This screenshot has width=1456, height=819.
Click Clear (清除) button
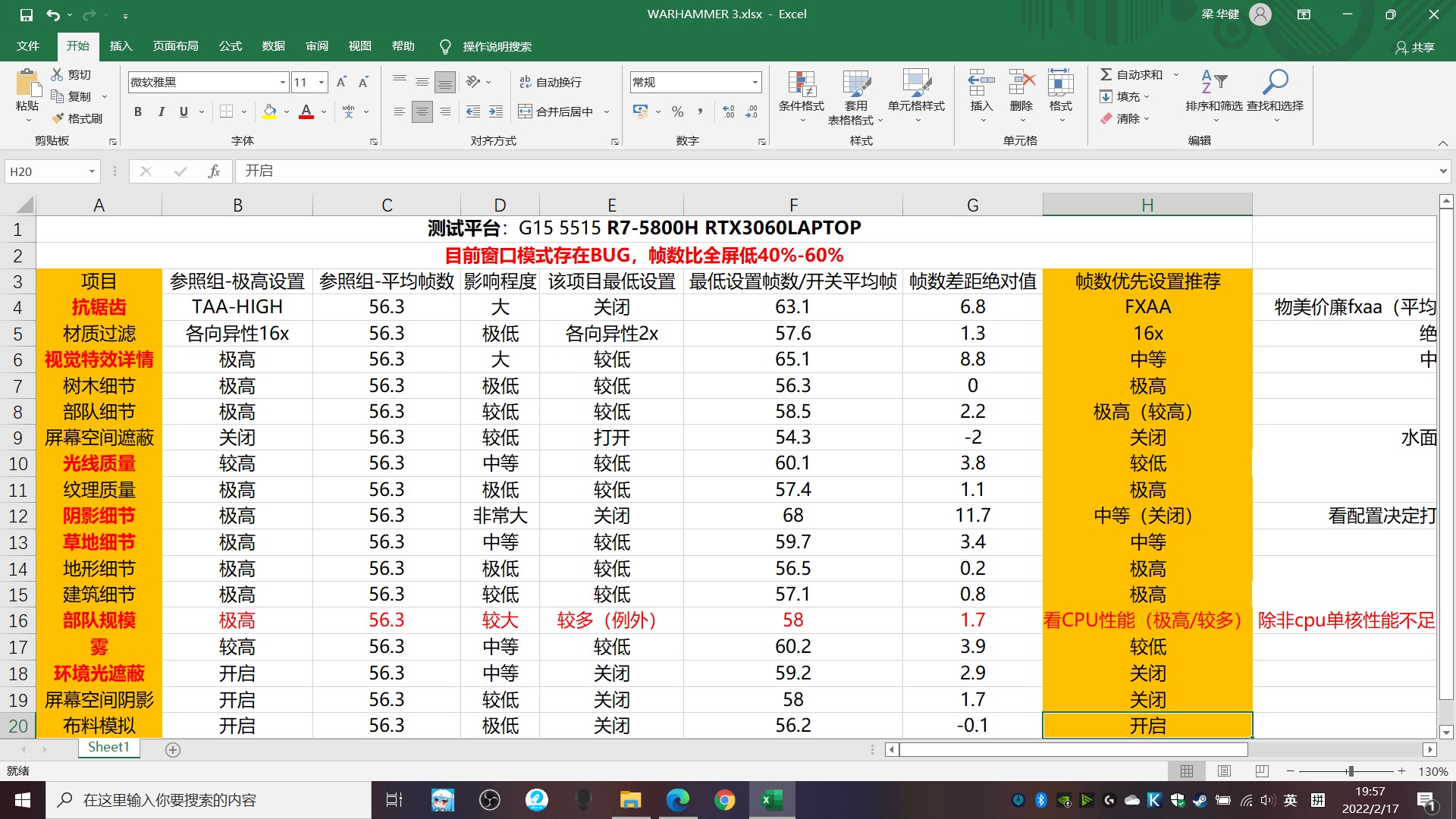[x=1125, y=118]
